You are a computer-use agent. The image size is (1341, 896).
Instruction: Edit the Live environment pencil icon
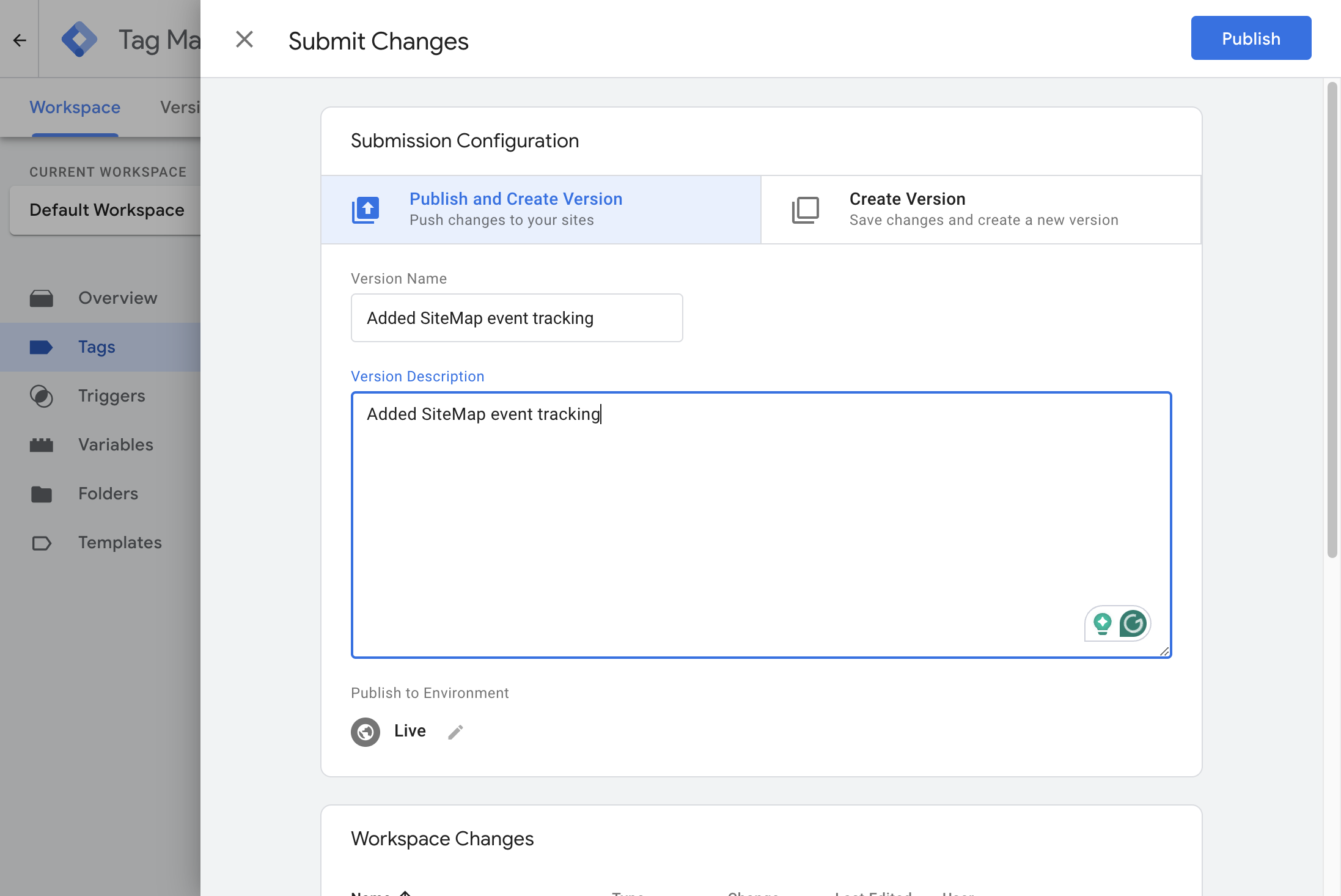(455, 732)
